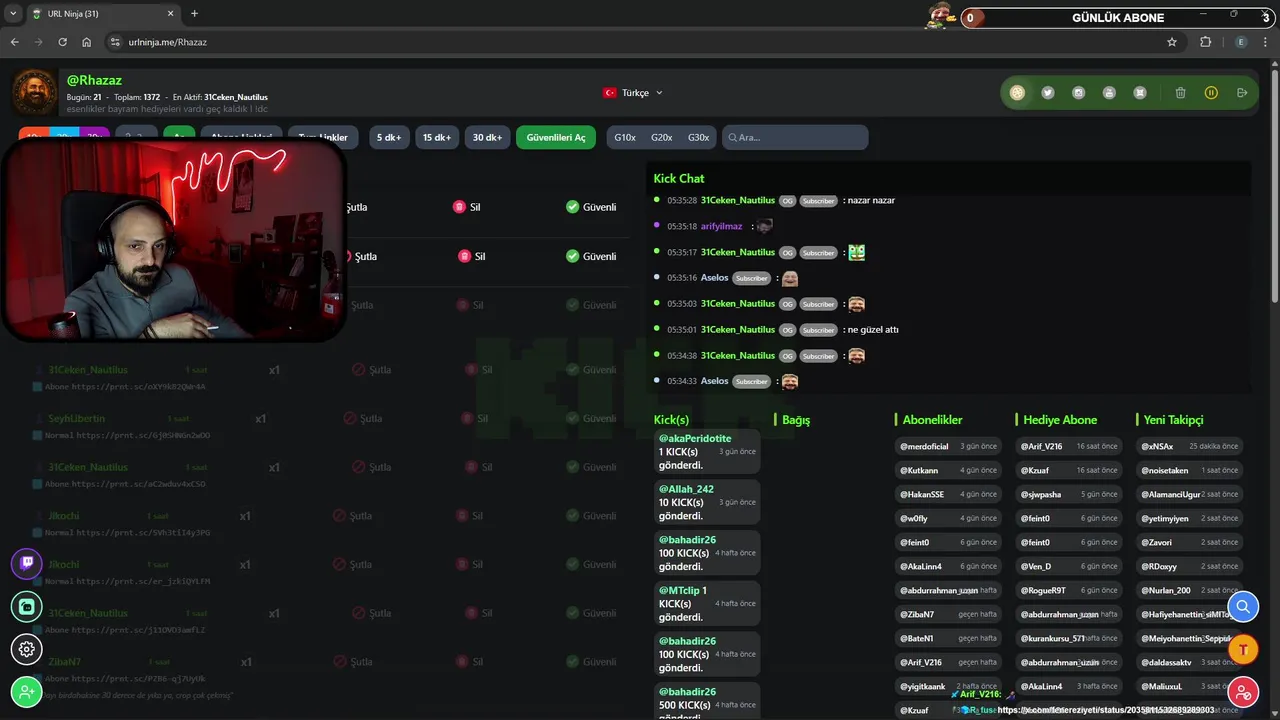This screenshot has height=720, width=1280.
Task: Open the green Kick icon in the left sidebar
Action: [27, 606]
